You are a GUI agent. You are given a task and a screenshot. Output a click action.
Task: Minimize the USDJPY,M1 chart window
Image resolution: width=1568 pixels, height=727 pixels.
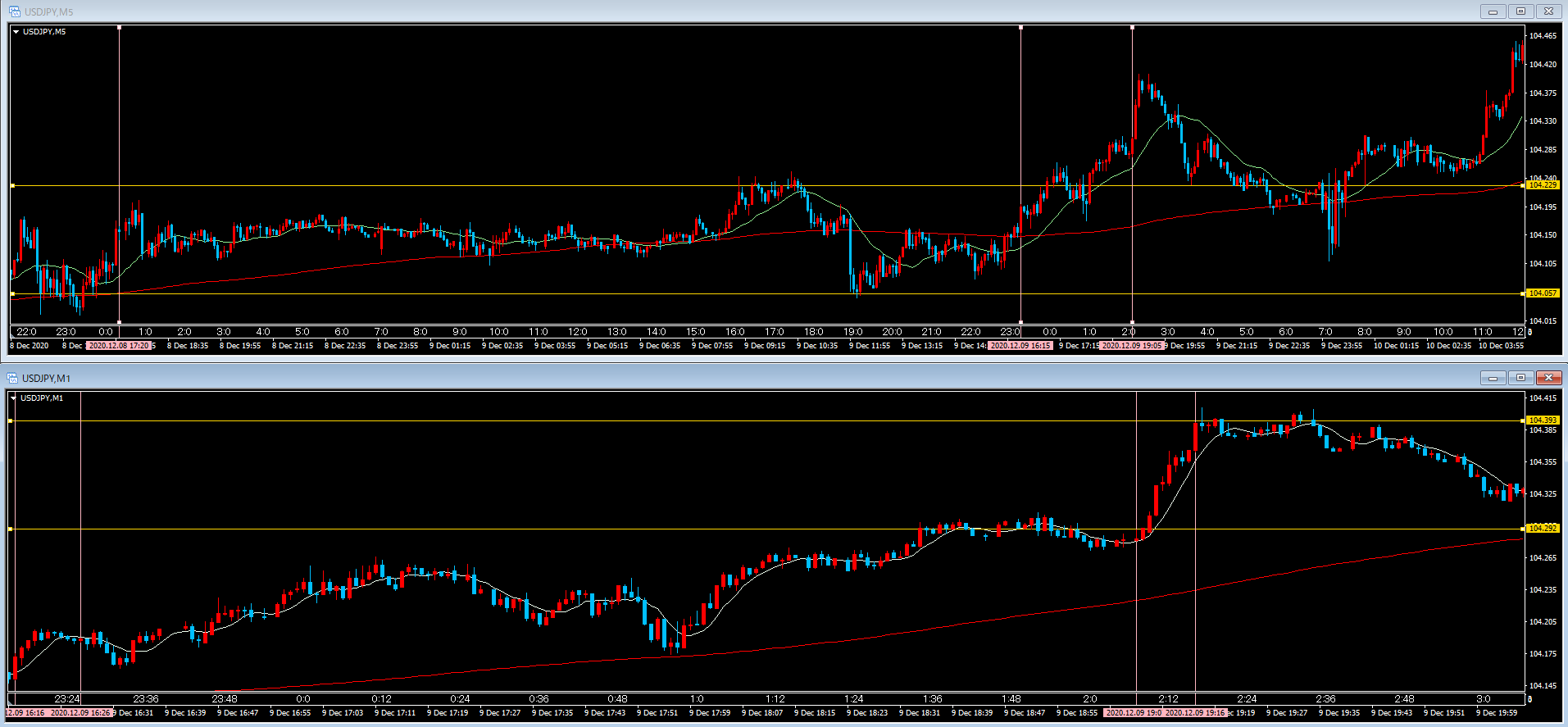click(x=1493, y=378)
